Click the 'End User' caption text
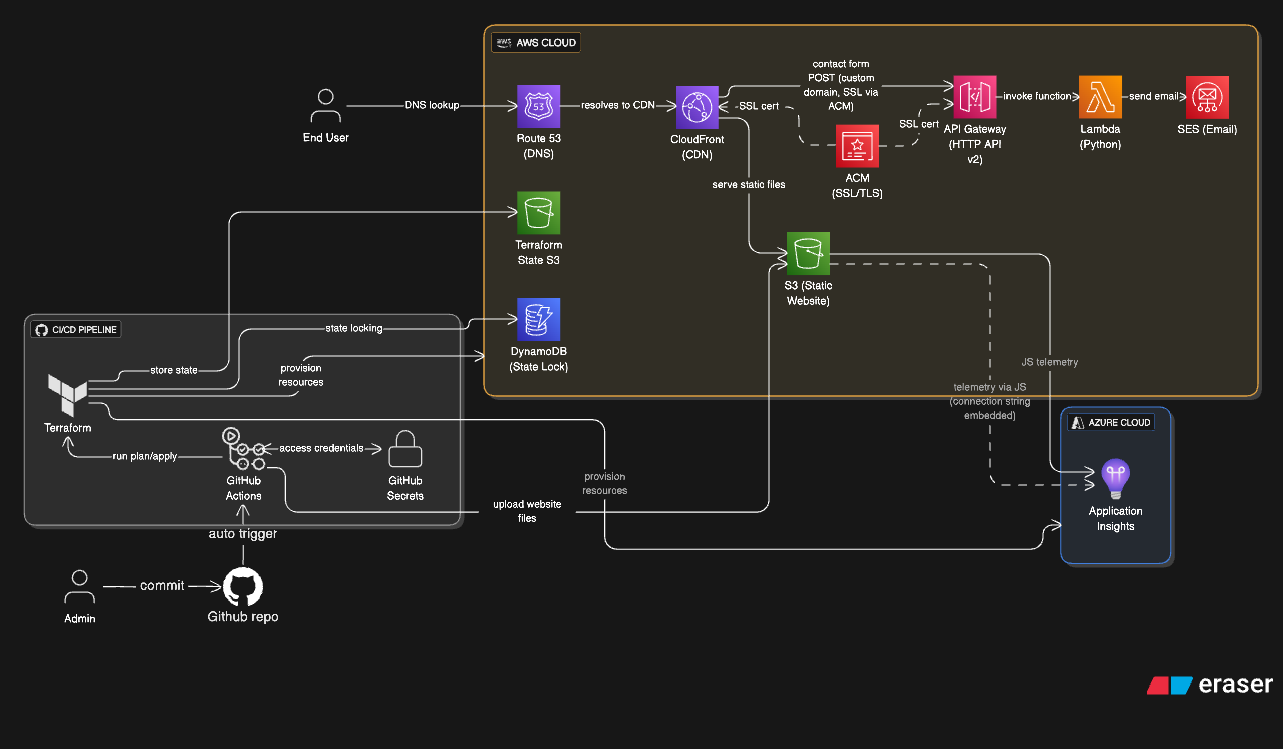Viewport: 1283px width, 749px height. tap(326, 137)
